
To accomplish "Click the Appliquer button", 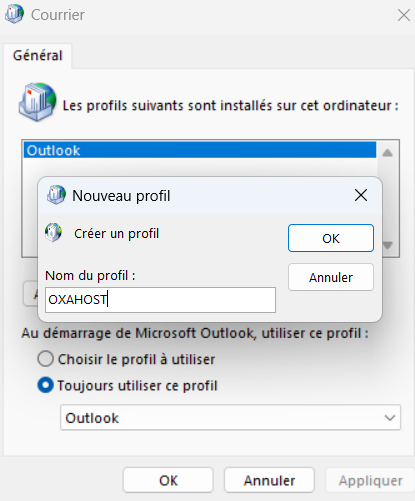I will 370,480.
